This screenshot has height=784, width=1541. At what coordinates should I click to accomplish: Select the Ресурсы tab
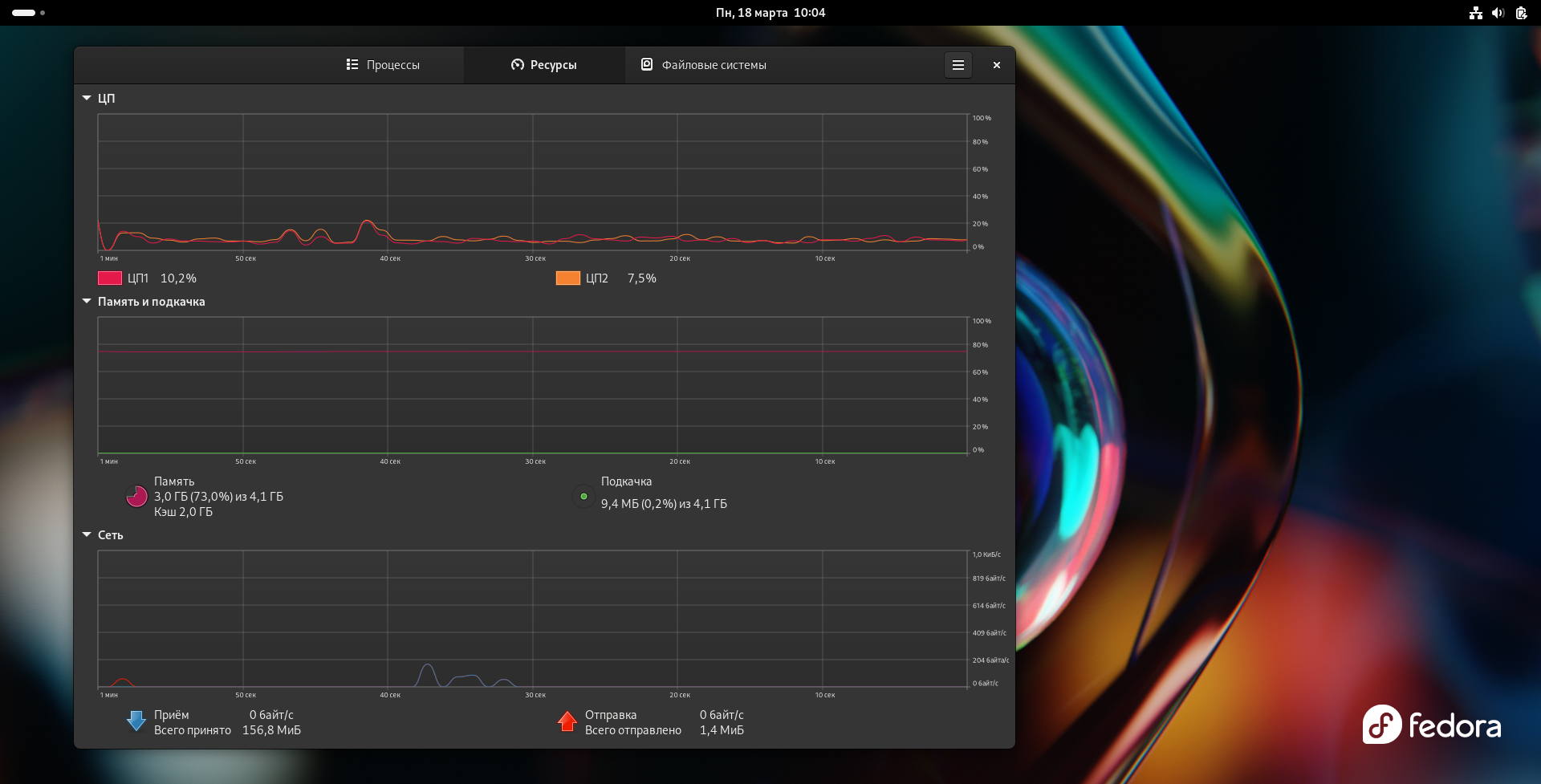tap(544, 65)
